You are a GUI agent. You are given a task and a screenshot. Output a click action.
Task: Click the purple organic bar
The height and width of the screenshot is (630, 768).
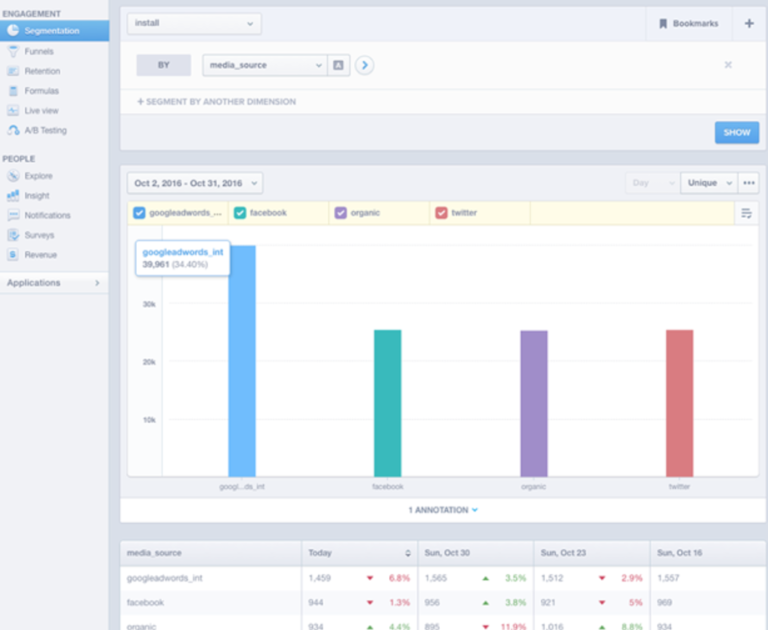tap(534, 404)
